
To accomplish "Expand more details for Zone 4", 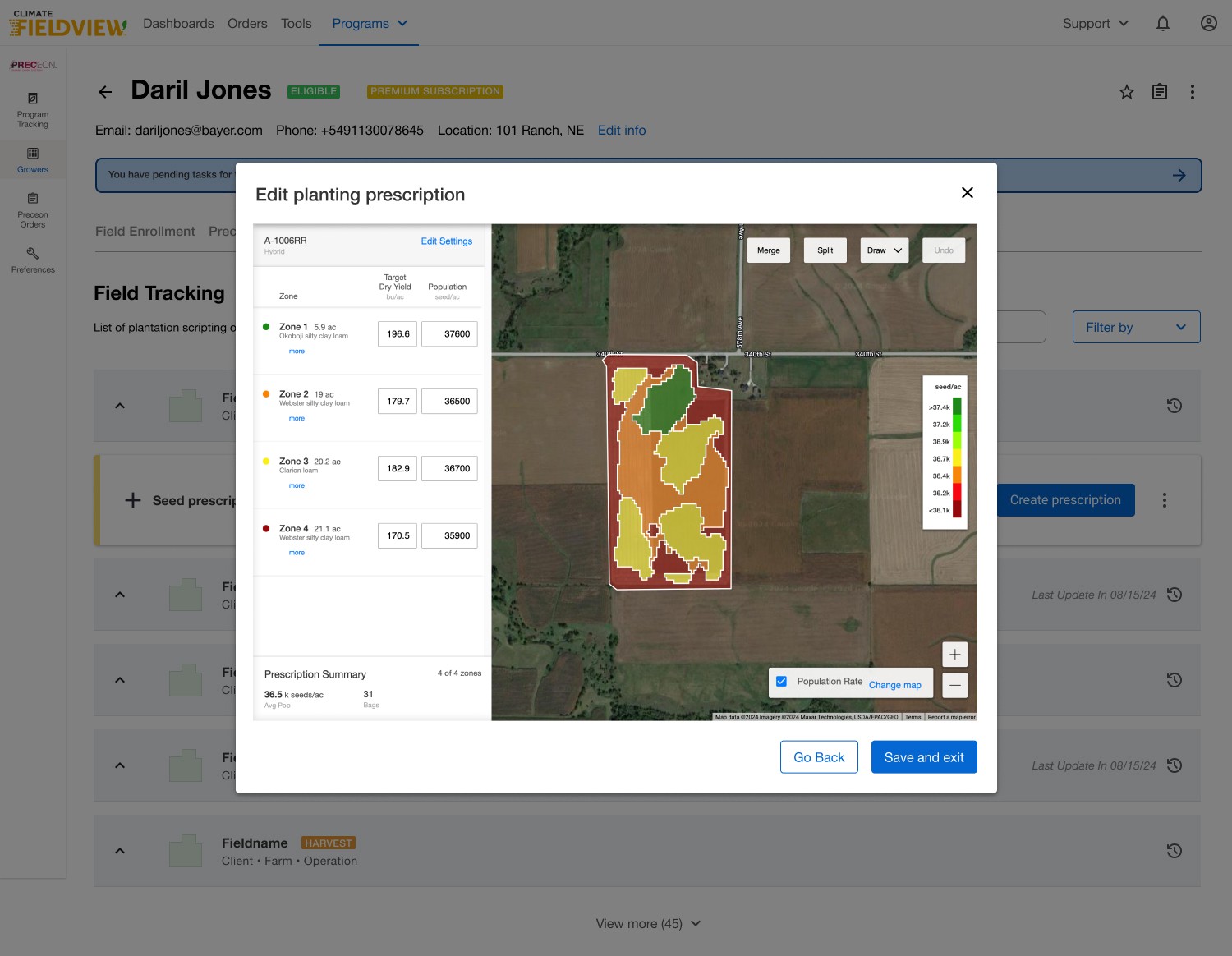I will 297,553.
